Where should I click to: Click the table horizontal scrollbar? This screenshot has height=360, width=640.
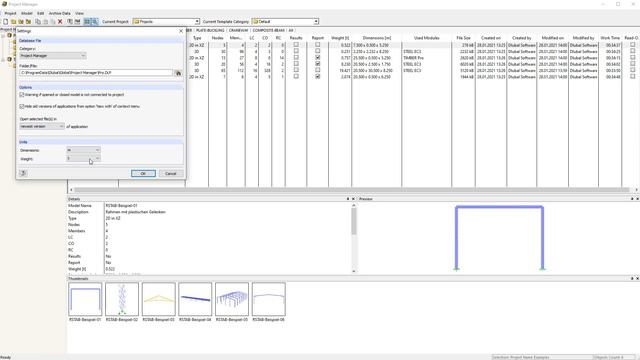(x=351, y=190)
